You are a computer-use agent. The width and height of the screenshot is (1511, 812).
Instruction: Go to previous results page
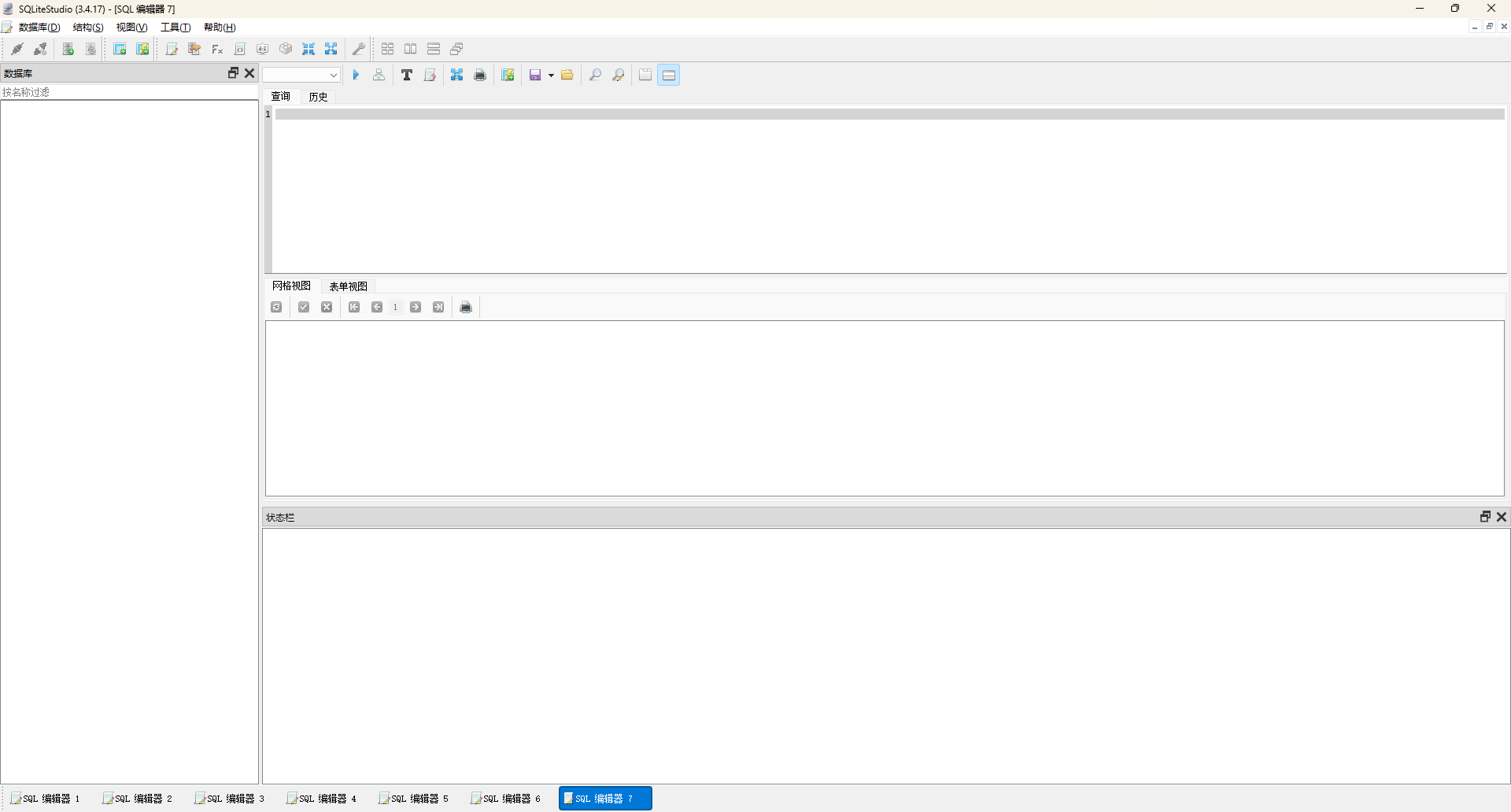click(x=377, y=307)
